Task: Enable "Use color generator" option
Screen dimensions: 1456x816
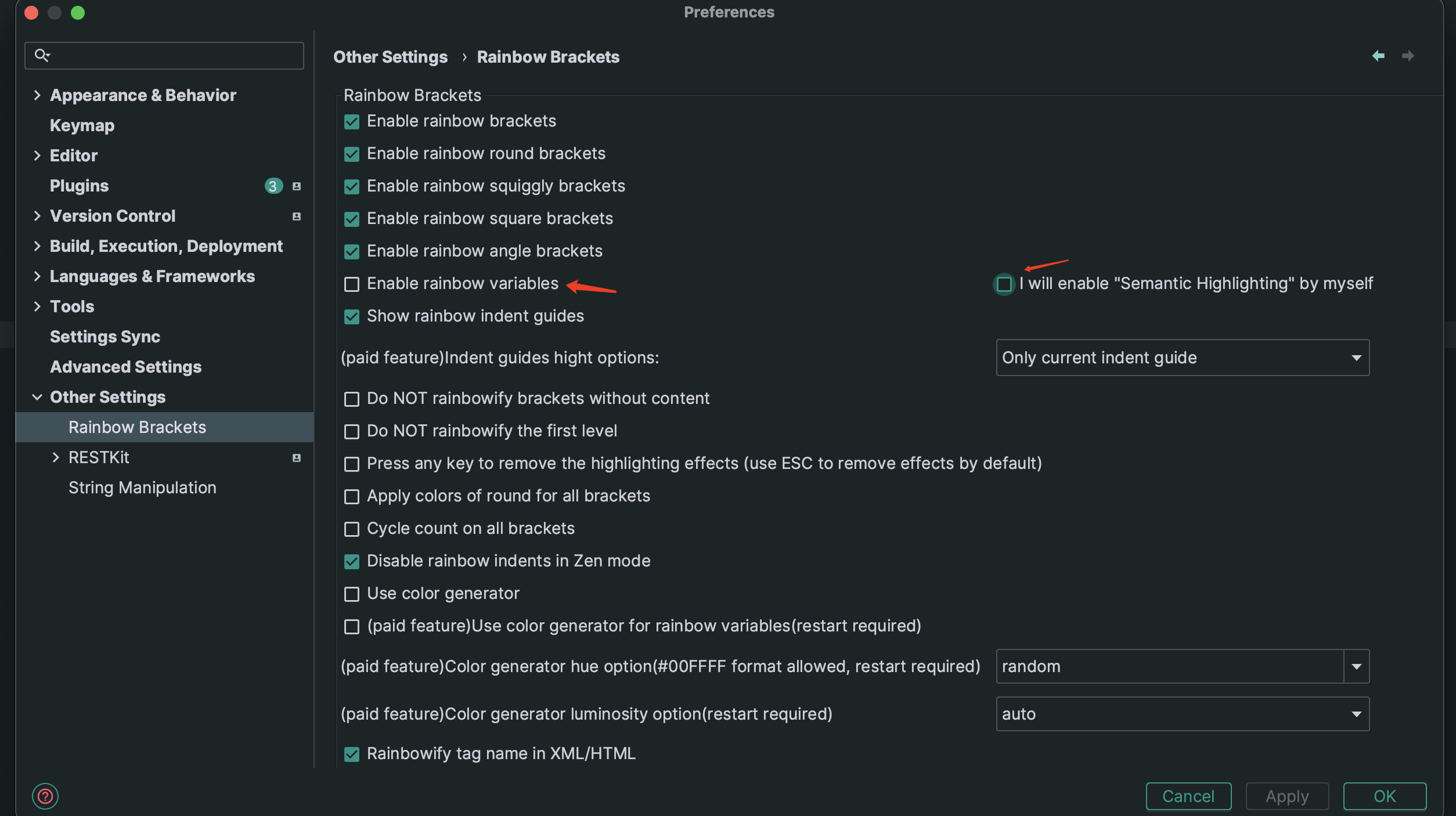Action: pos(351,594)
